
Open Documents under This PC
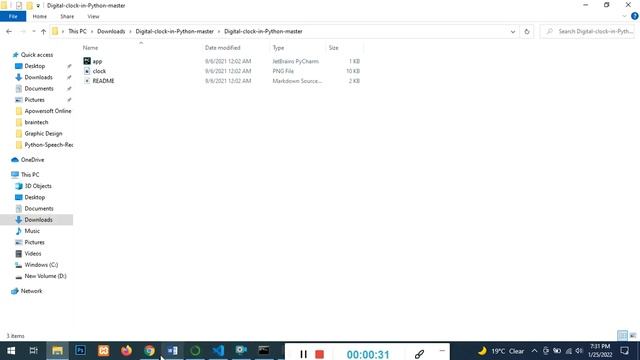39,209
